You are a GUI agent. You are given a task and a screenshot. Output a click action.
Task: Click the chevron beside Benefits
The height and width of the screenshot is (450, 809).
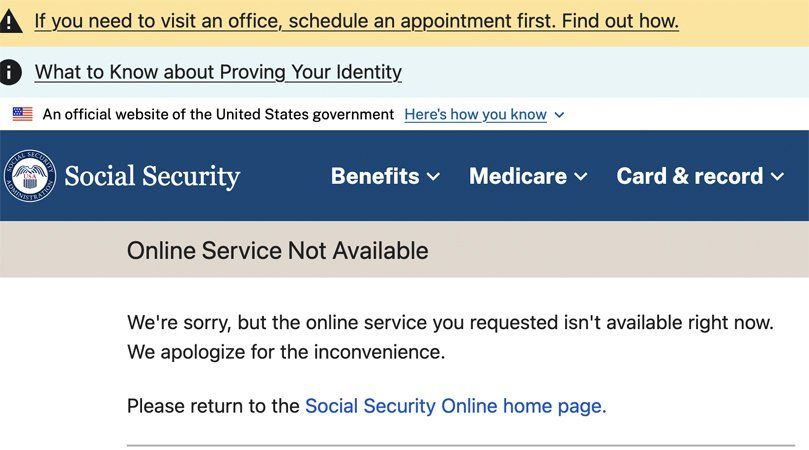point(433,177)
